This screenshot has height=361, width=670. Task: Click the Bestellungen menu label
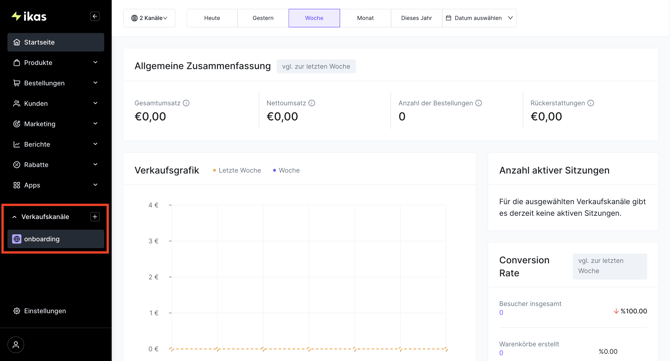(x=44, y=83)
